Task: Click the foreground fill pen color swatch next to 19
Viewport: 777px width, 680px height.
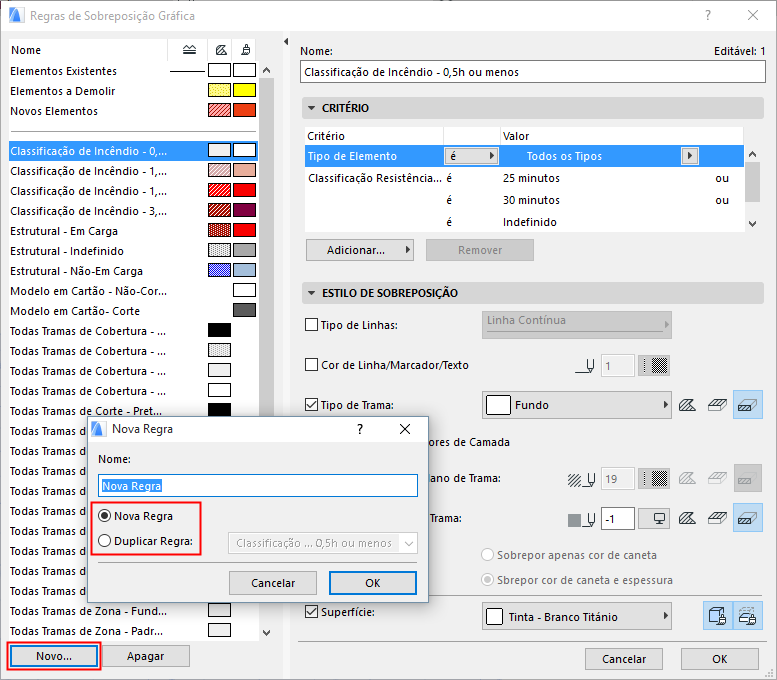Action: 654,479
